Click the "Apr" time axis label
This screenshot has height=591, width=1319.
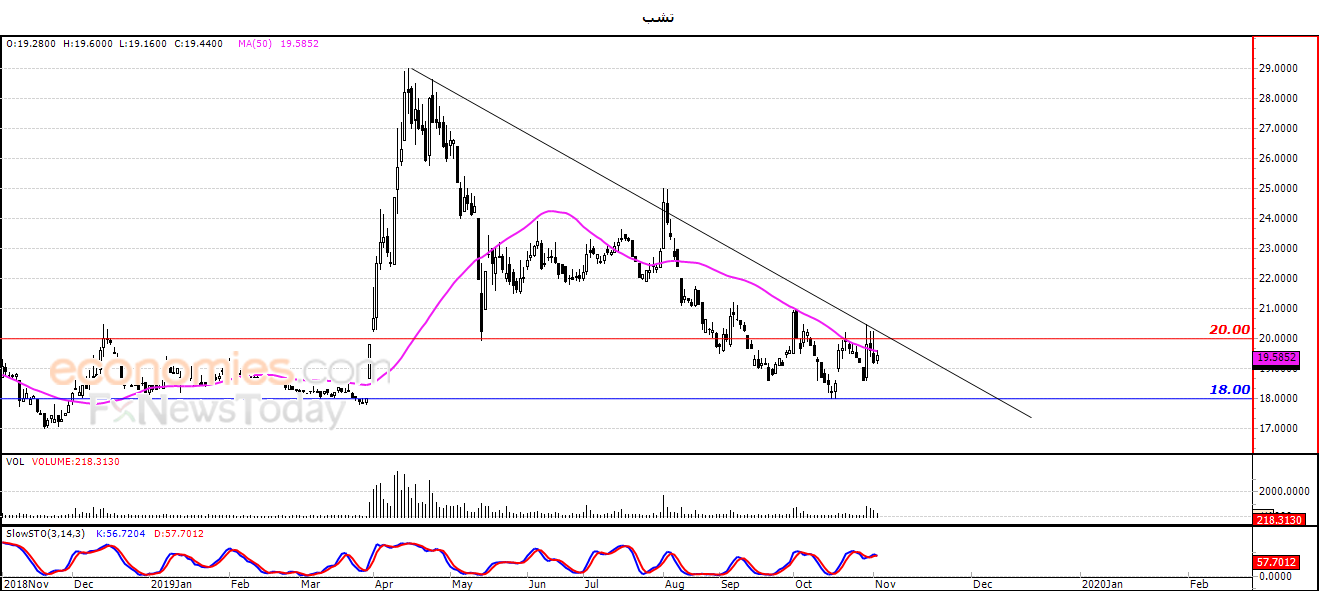click(x=385, y=582)
